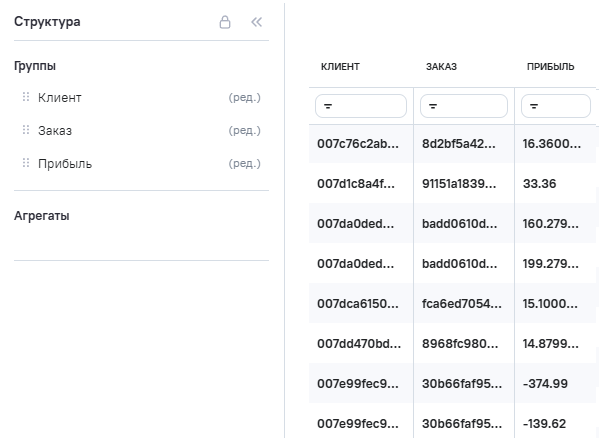Open (ред.) link for Прибыль group
599x438 pixels.
pos(244,163)
